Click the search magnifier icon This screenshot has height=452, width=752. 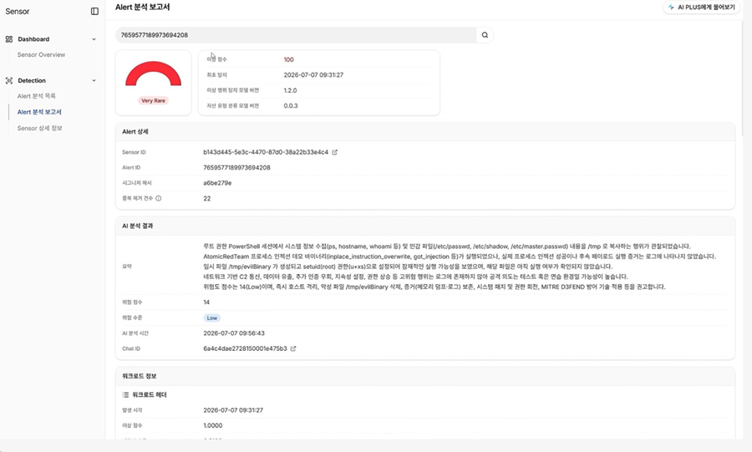click(485, 35)
